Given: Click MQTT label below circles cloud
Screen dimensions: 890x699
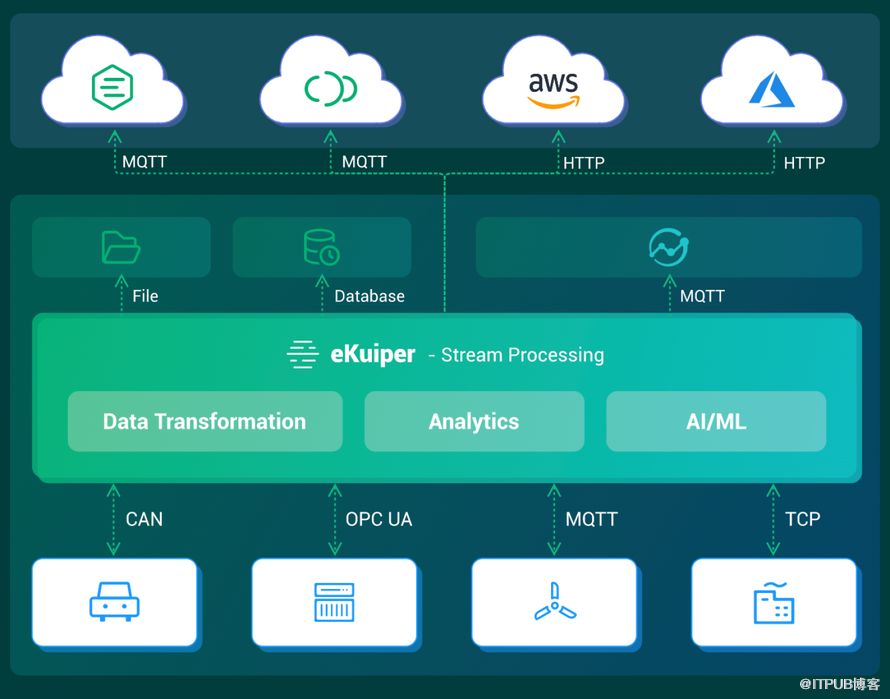Looking at the screenshot, I should click(x=364, y=162).
